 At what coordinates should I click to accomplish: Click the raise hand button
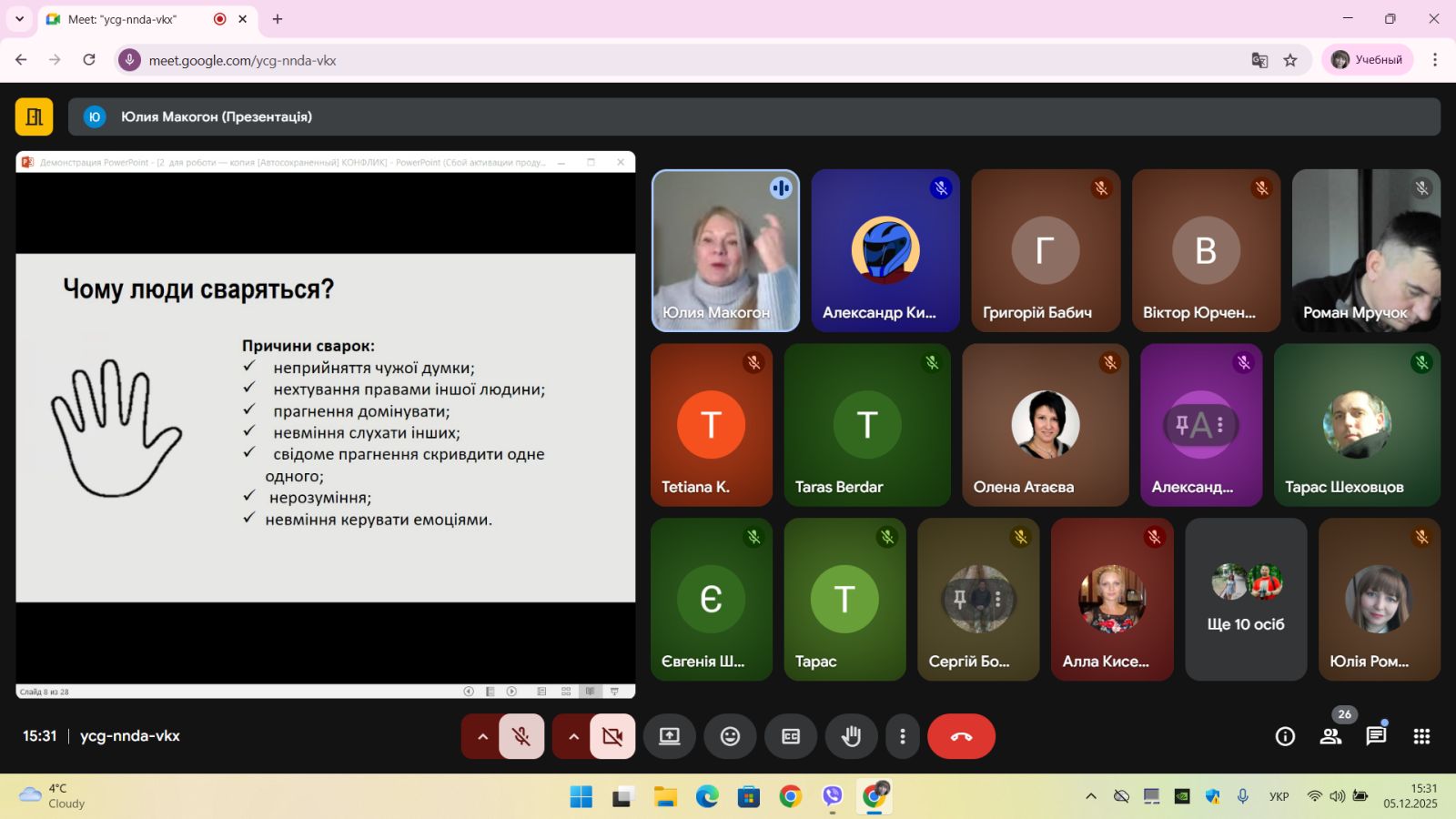851,736
